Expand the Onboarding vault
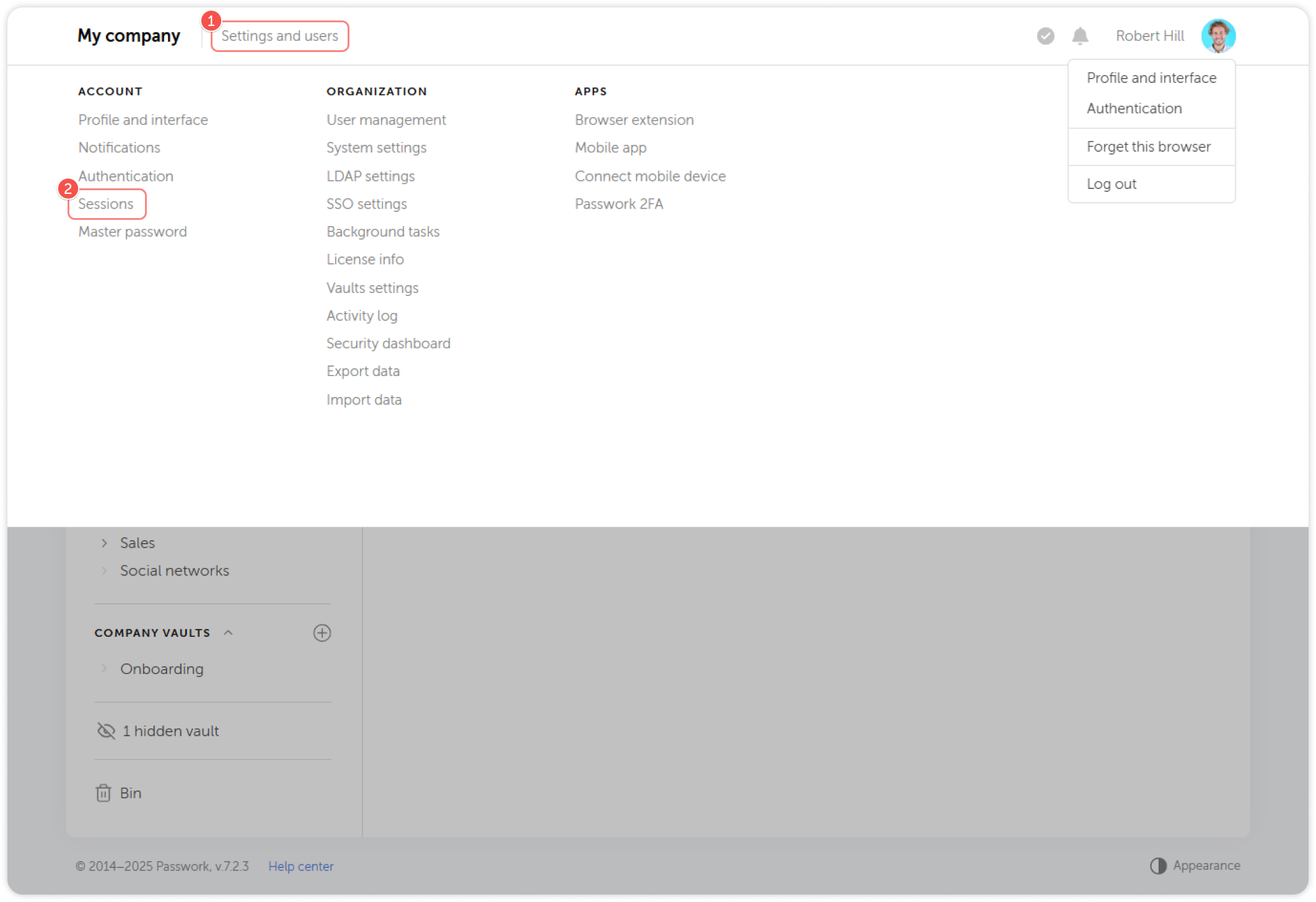Image resolution: width=1316 pixels, height=902 pixels. pos(104,668)
